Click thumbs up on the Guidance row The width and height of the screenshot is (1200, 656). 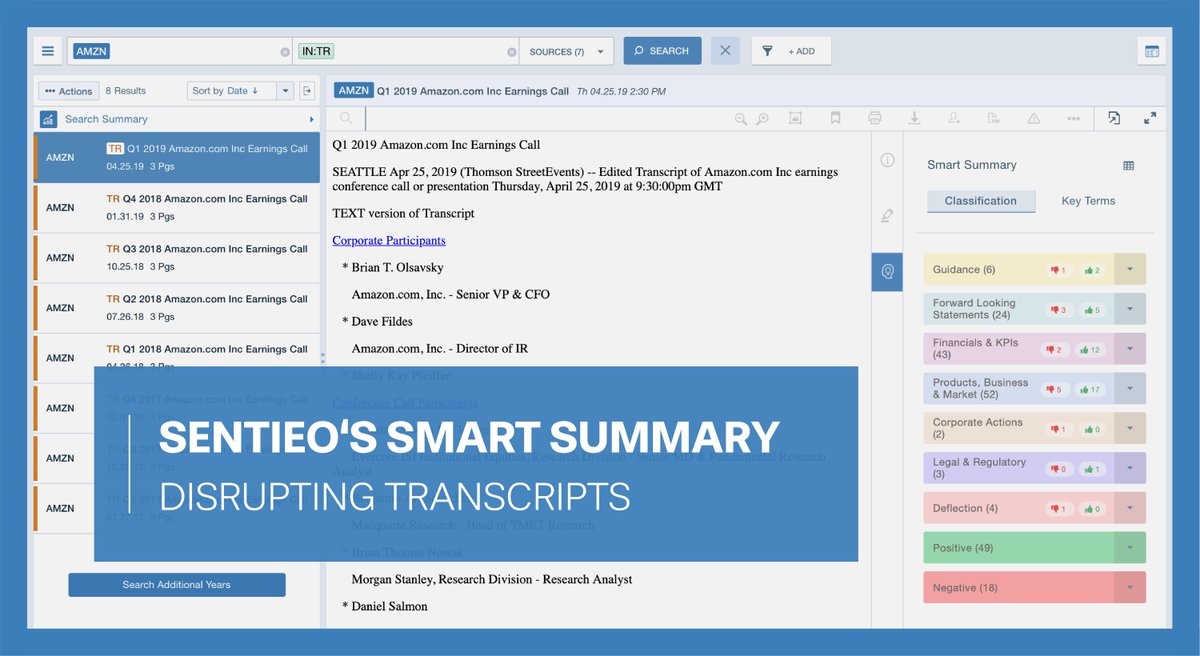pyautogui.click(x=1091, y=270)
